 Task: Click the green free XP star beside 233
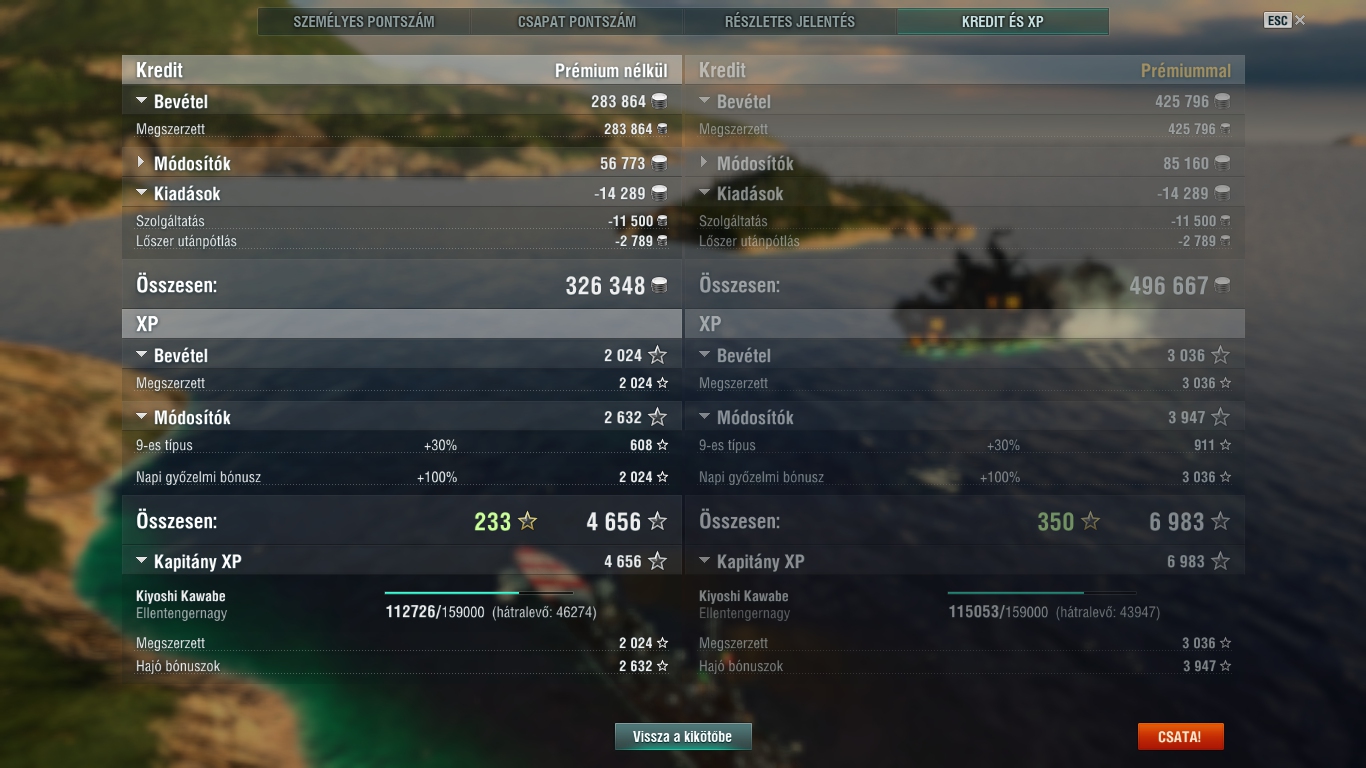527,521
